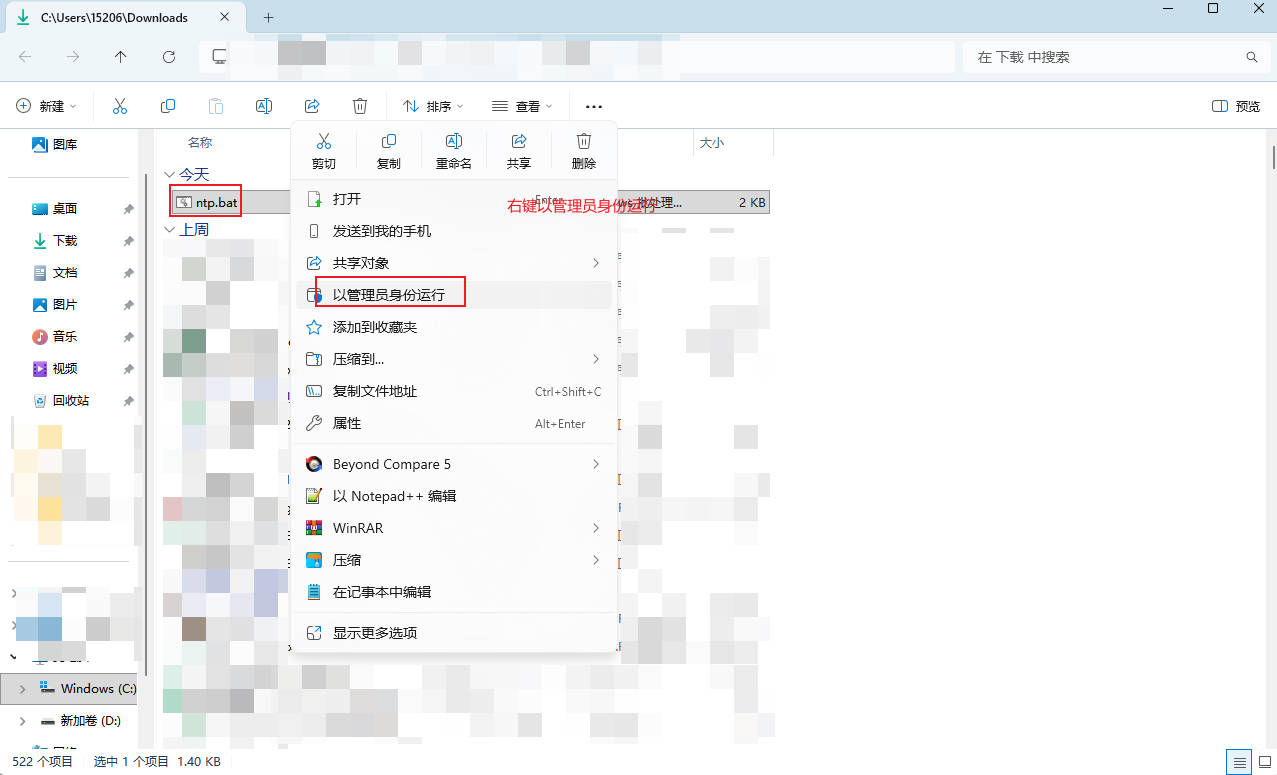The height and width of the screenshot is (775, 1277).
Task: Open the three-dot more options toolbar menu
Action: point(594,106)
